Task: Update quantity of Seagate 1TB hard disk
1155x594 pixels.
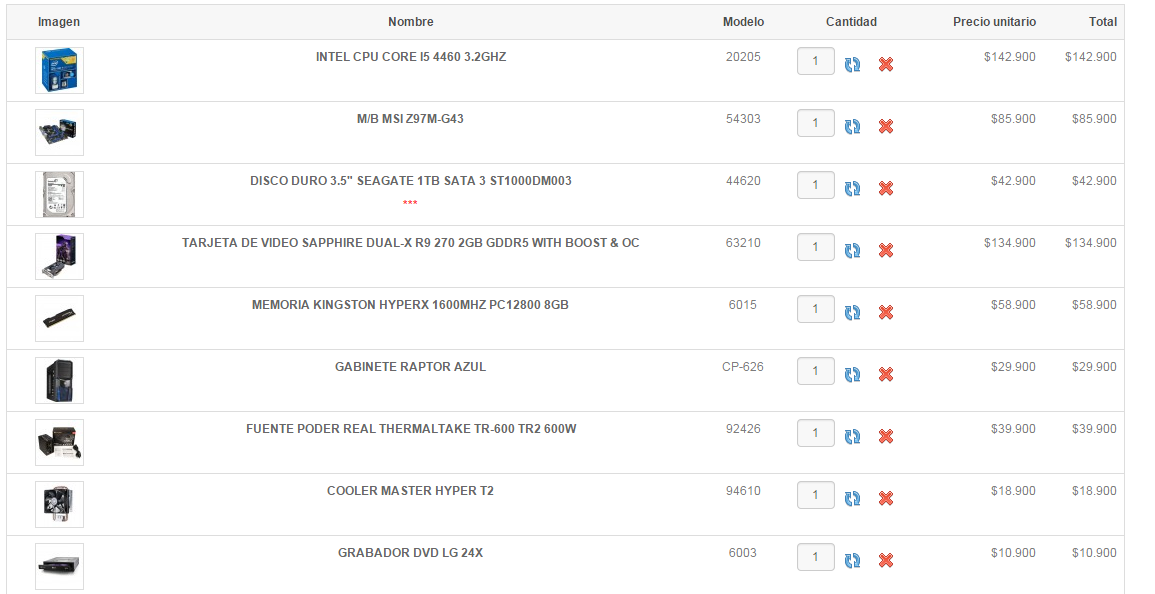Action: pos(852,189)
